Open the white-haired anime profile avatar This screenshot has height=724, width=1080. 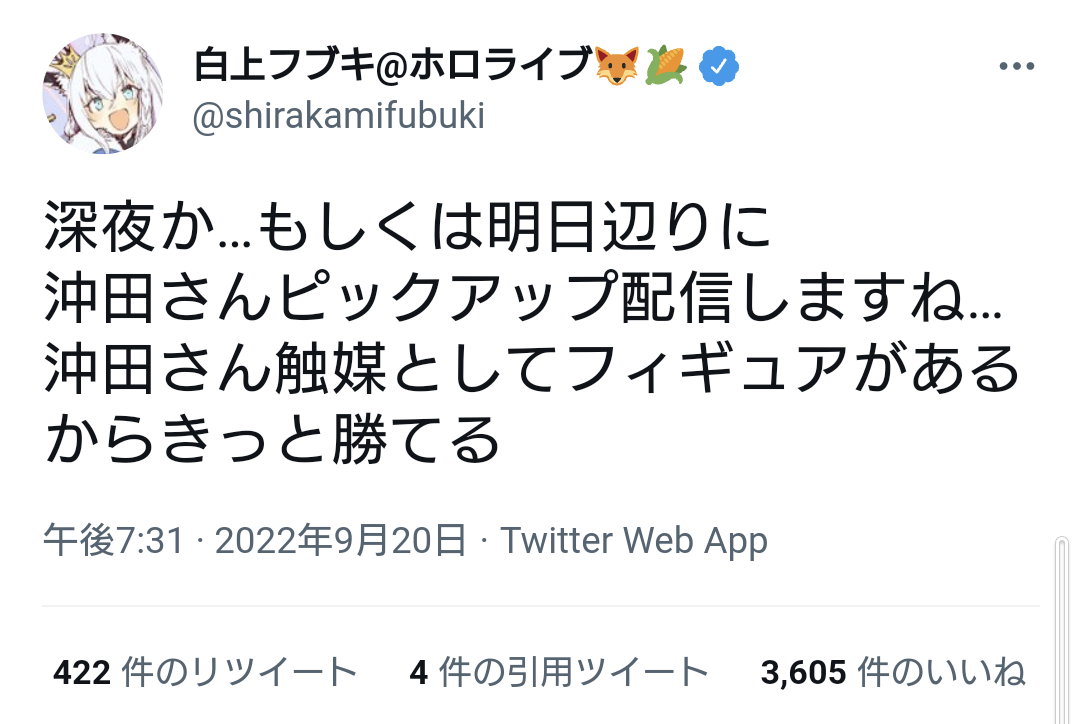102,93
